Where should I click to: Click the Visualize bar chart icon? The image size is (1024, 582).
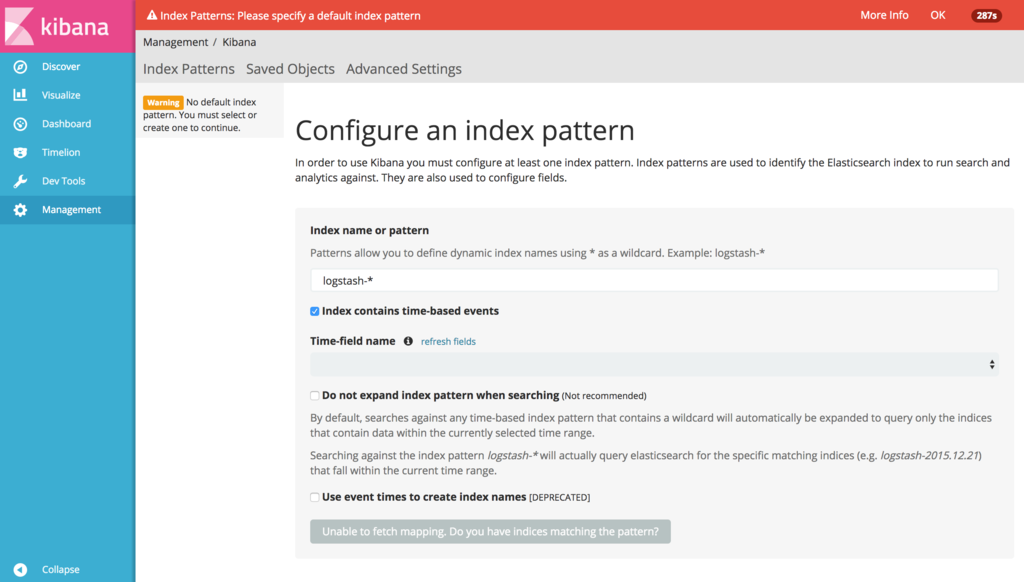(20, 95)
